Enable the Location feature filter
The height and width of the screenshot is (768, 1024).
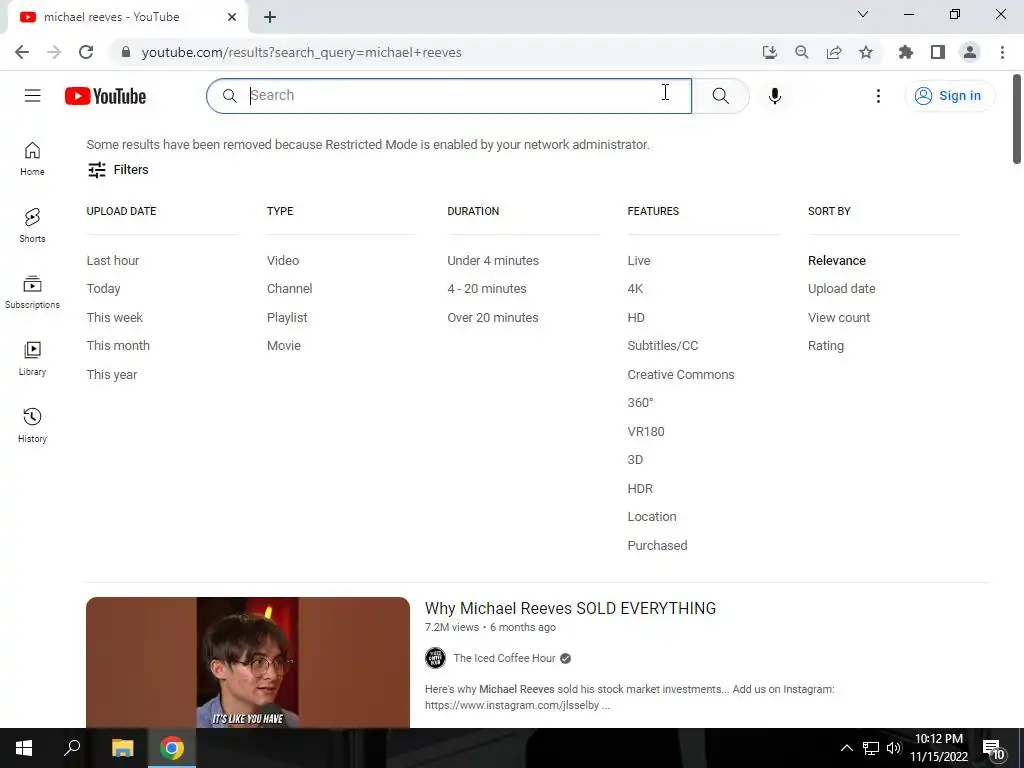point(652,517)
